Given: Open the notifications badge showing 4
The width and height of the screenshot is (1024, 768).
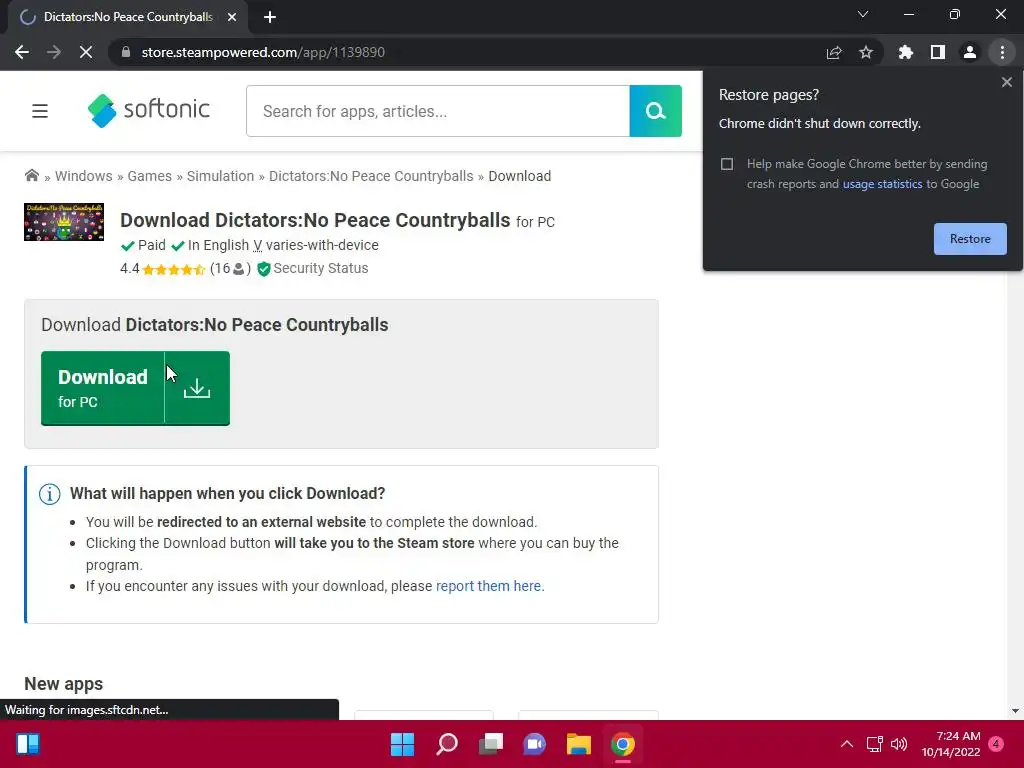Looking at the screenshot, I should pos(996,743).
